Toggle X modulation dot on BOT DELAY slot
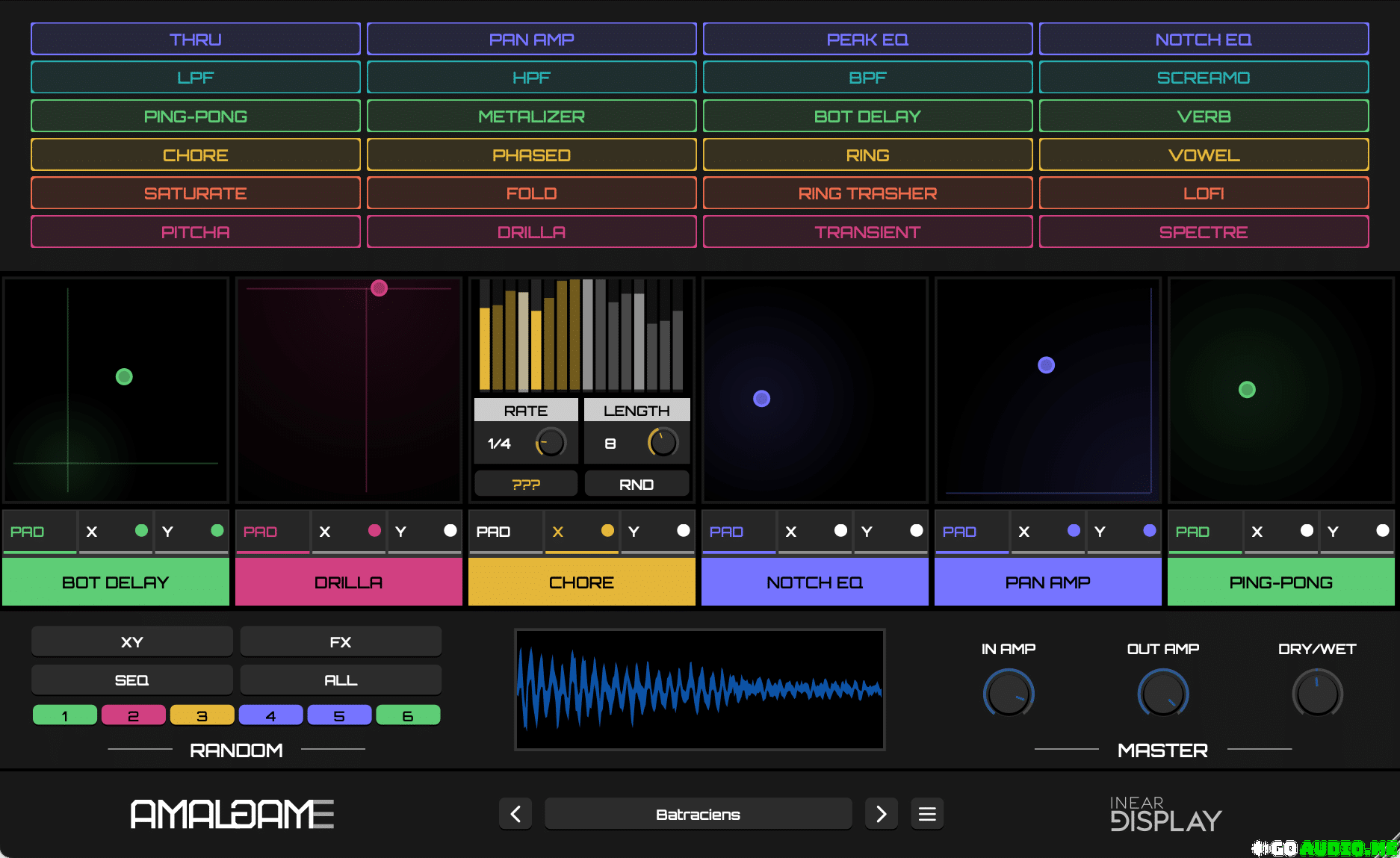The height and width of the screenshot is (858, 1400). coord(141,530)
